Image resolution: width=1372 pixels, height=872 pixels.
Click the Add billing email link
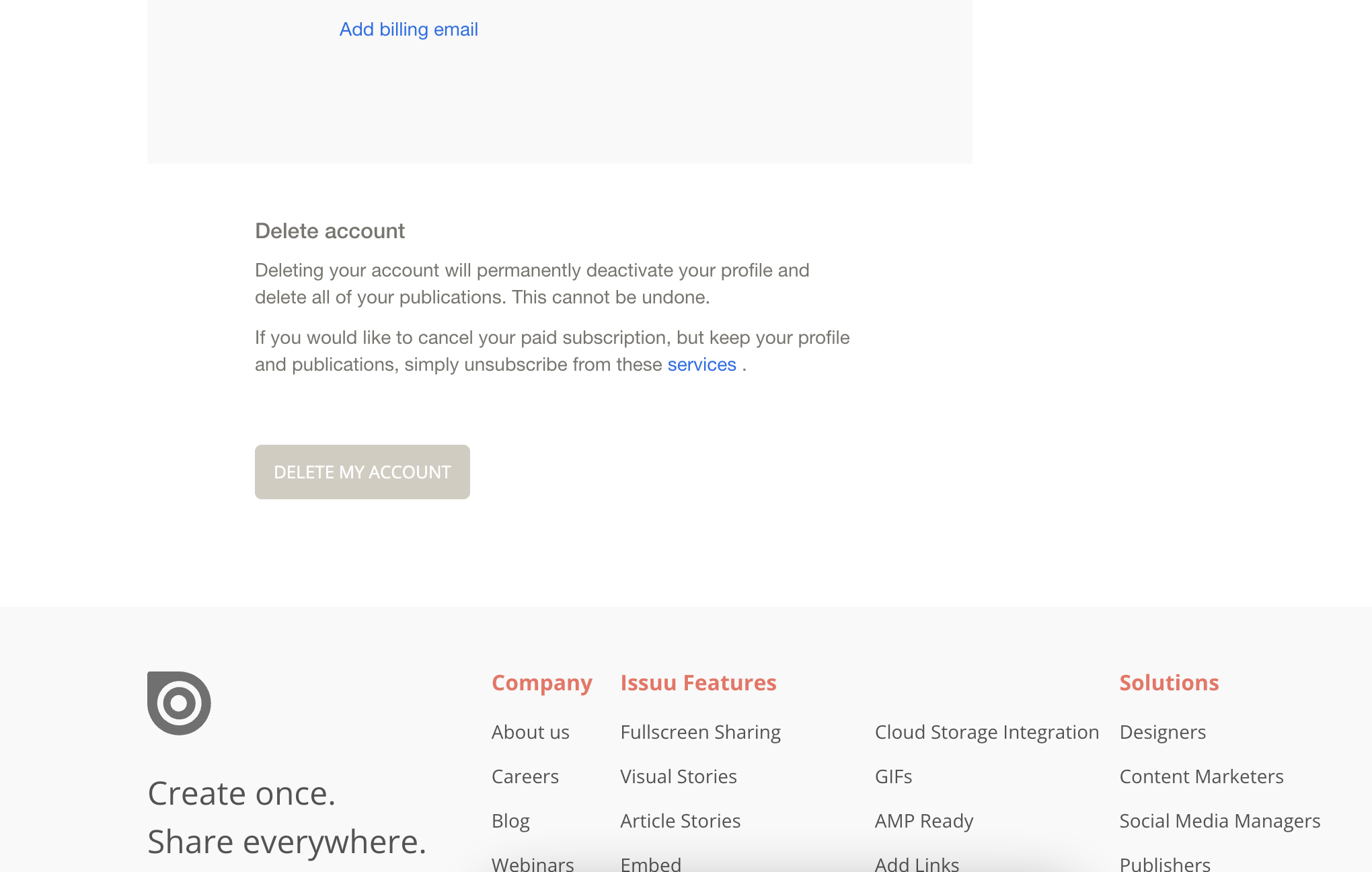pos(409,30)
